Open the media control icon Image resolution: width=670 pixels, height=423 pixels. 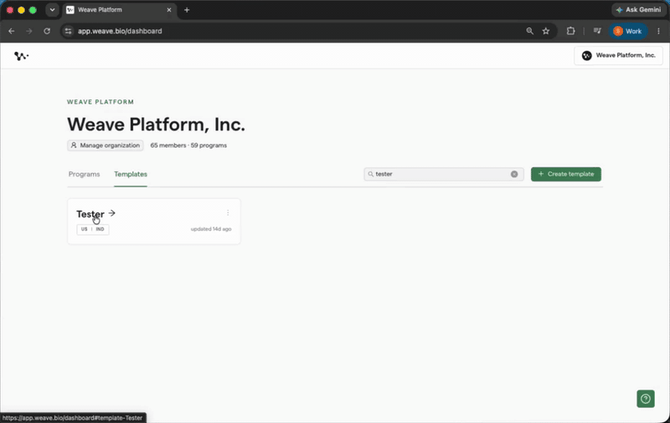pyautogui.click(x=597, y=31)
